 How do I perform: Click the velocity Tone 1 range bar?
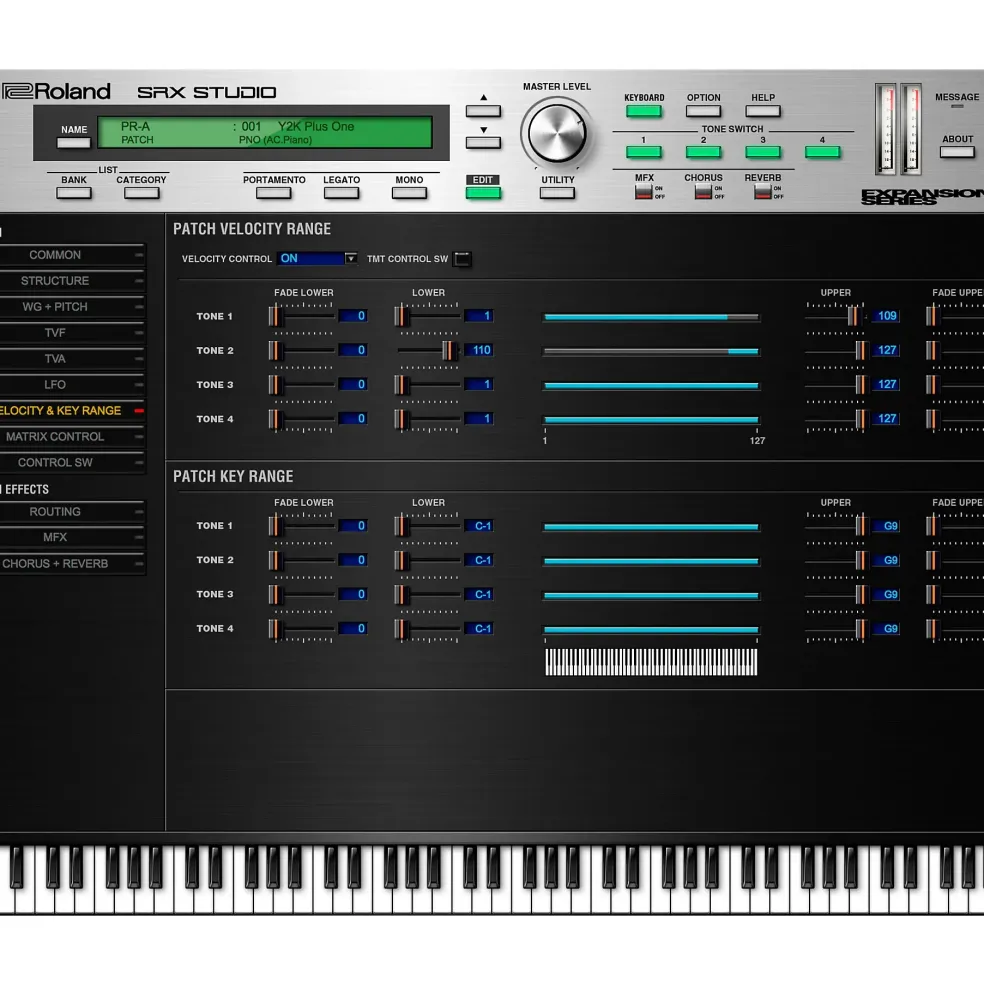click(x=652, y=317)
